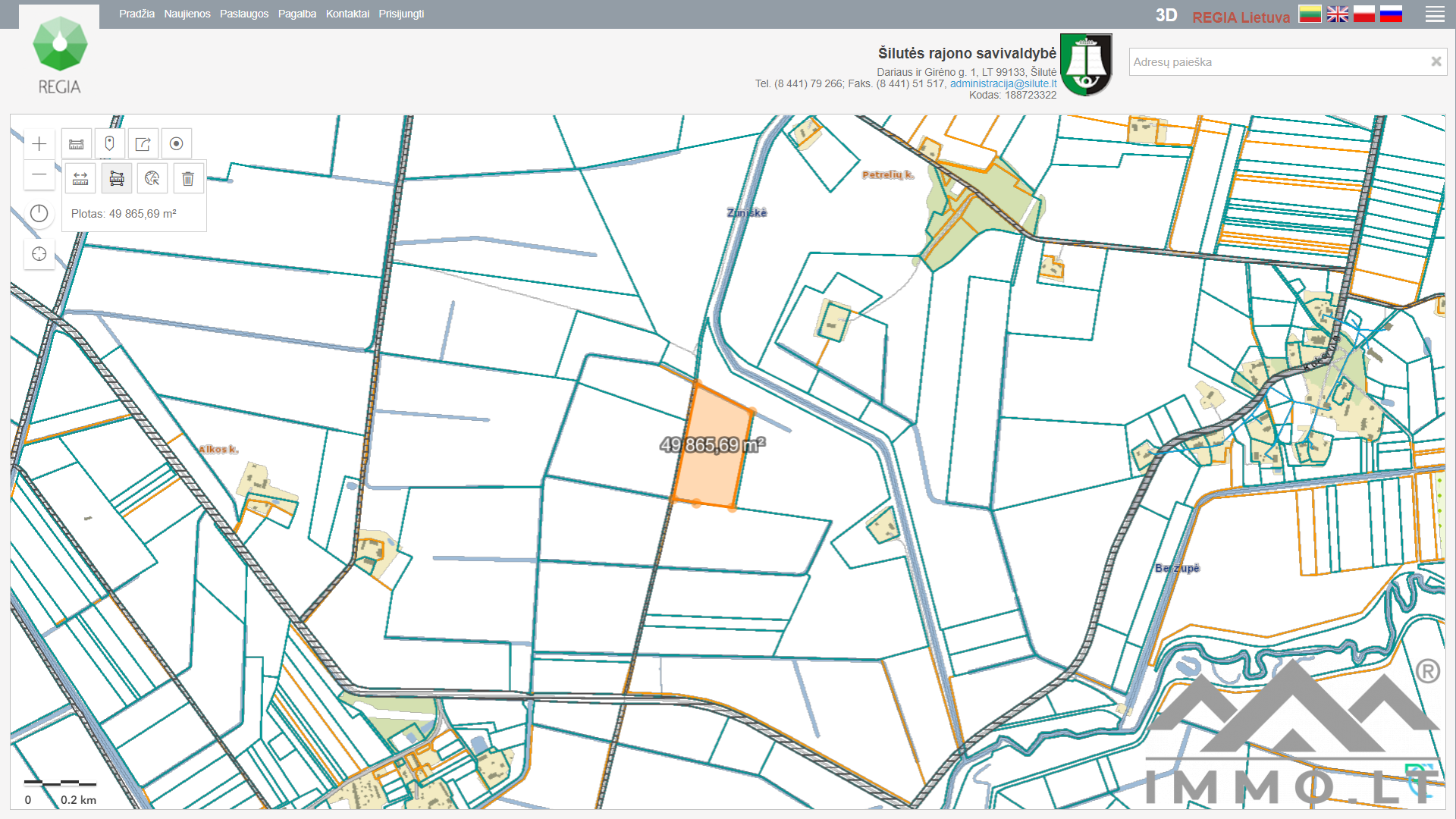Click the Prisijungti login link
Screen dimensions: 1456x819
[401, 14]
